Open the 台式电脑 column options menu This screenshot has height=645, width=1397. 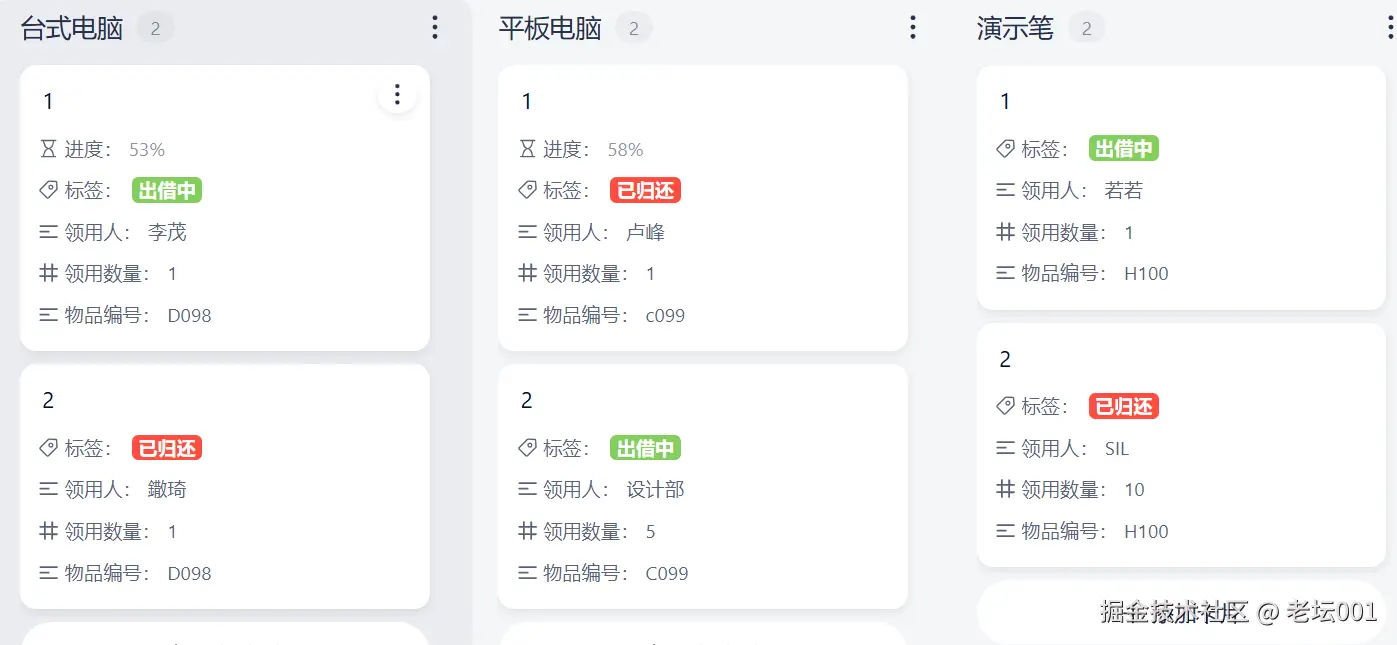434,28
